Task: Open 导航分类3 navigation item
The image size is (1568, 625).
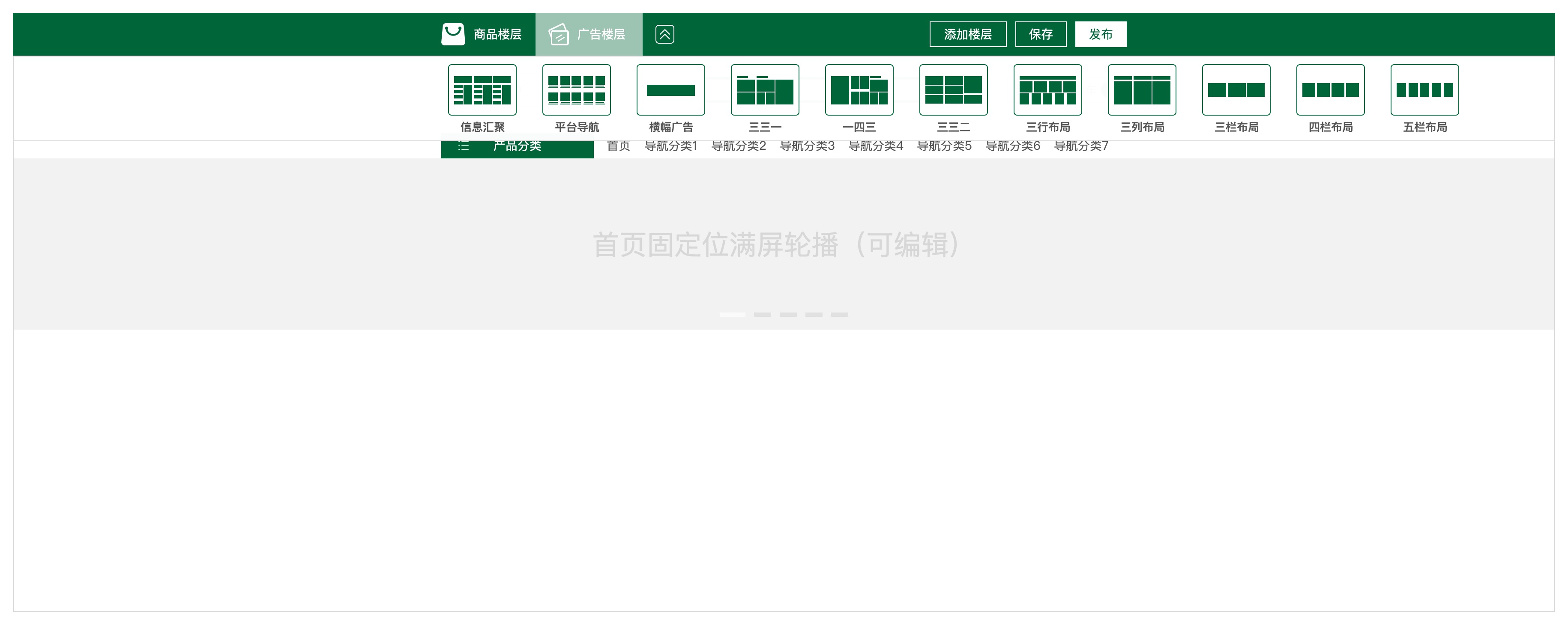Action: 808,146
